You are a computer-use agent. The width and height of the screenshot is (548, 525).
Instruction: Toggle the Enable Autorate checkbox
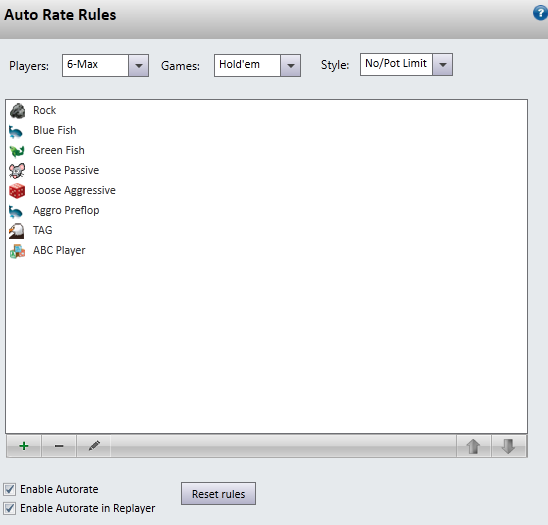point(10,489)
